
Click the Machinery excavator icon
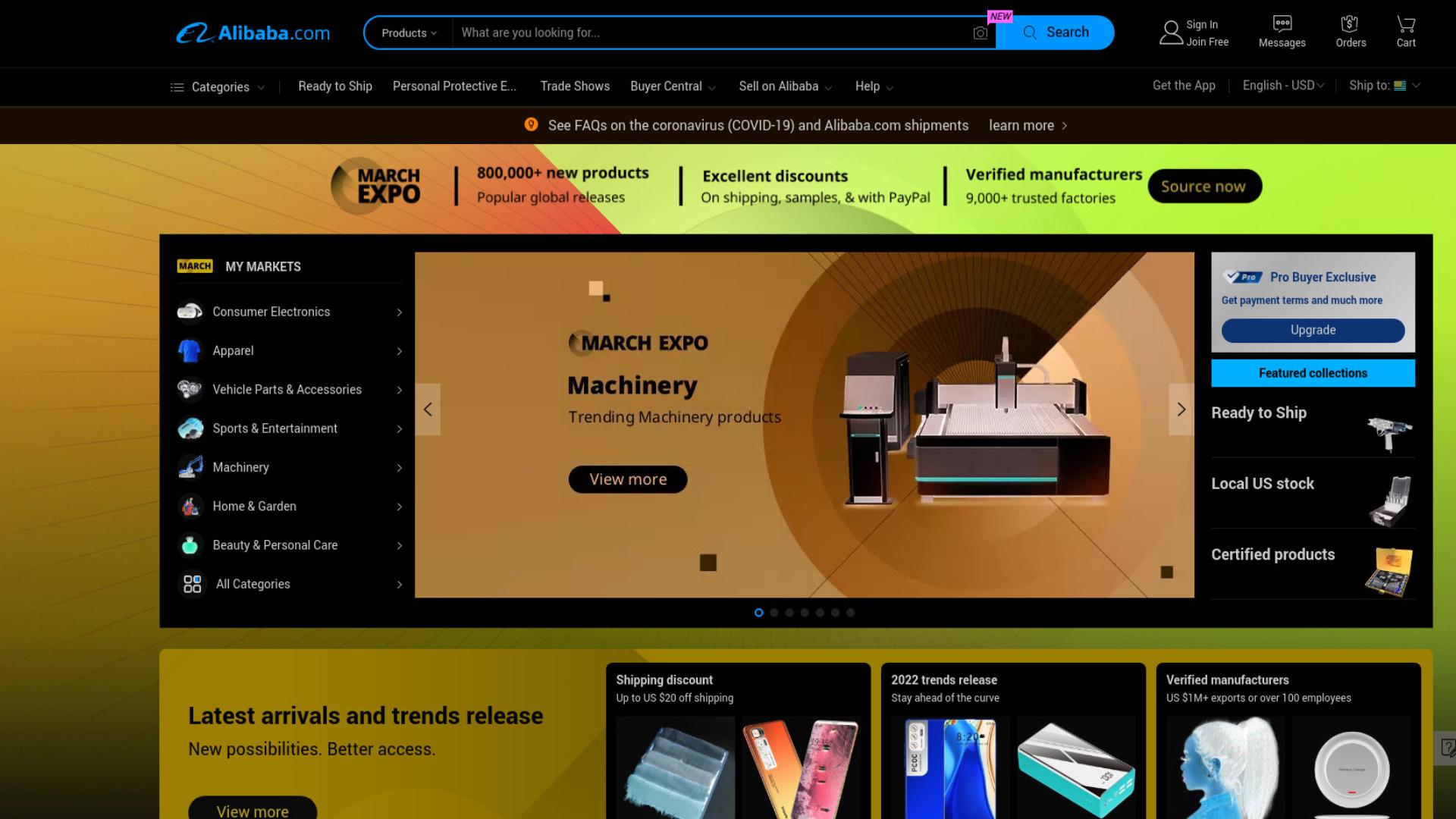click(x=190, y=467)
